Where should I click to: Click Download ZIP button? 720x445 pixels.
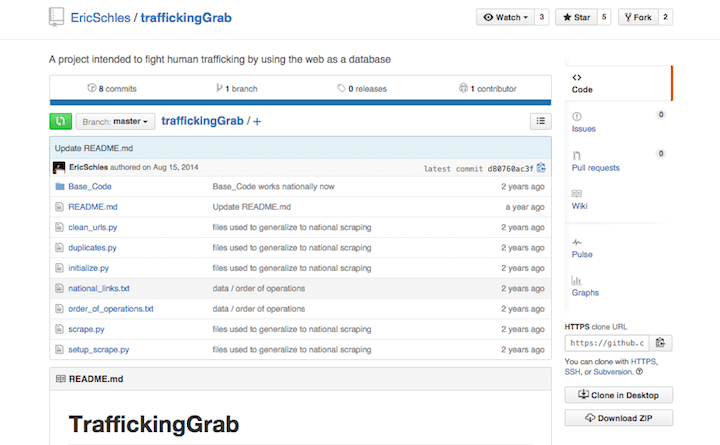point(619,418)
